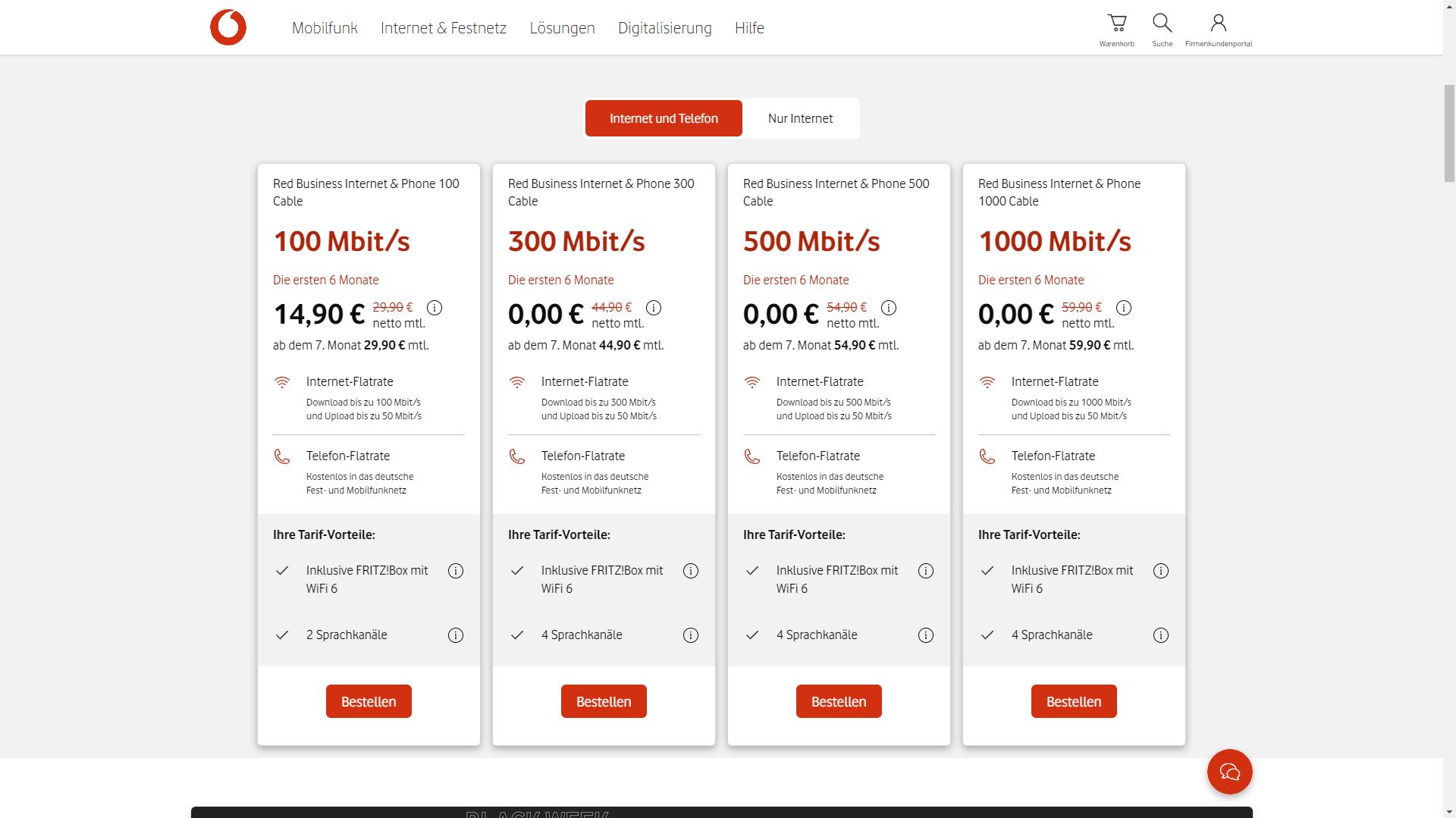This screenshot has width=1456, height=818.
Task: Open FRITZ!Box info in 500 Cable card
Action: point(926,571)
